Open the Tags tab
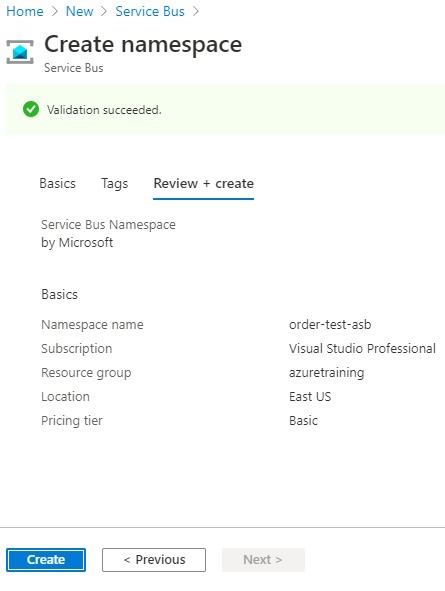445x591 pixels. coord(115,184)
